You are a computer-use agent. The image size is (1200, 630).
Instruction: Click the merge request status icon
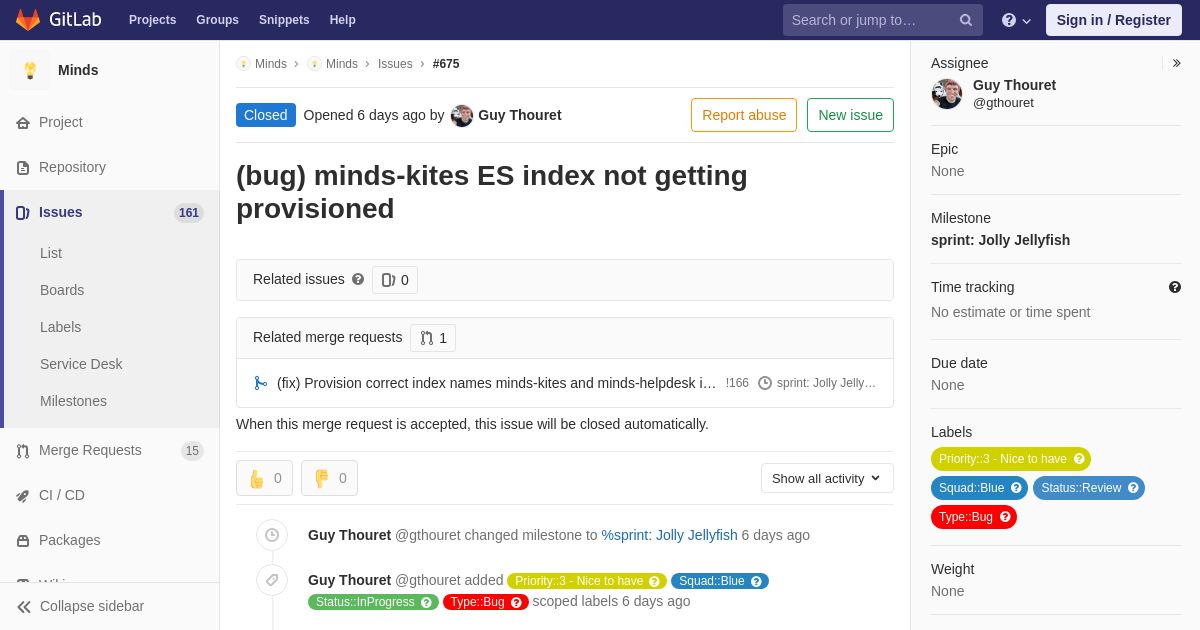point(261,383)
